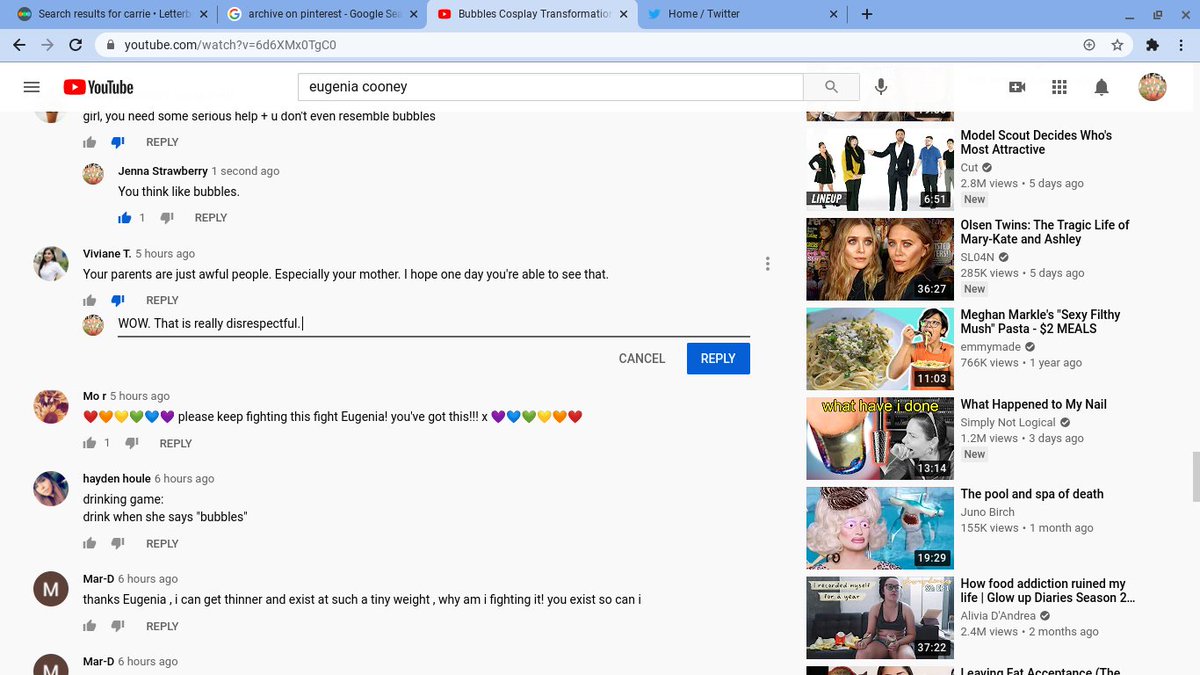Click the YouTube logo
This screenshot has width=1200, height=675.
[98, 87]
